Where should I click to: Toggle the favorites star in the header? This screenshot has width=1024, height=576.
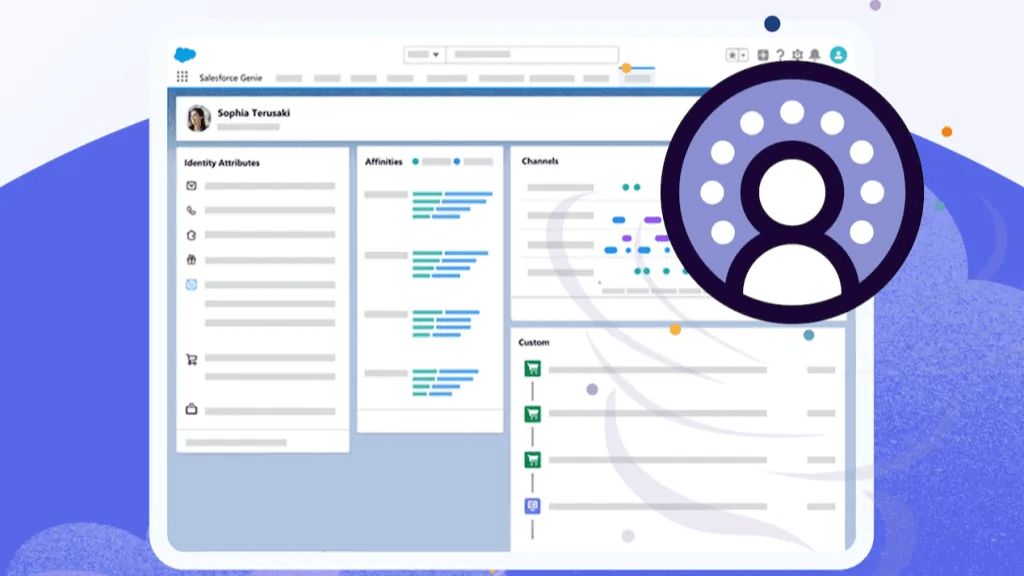[x=731, y=53]
